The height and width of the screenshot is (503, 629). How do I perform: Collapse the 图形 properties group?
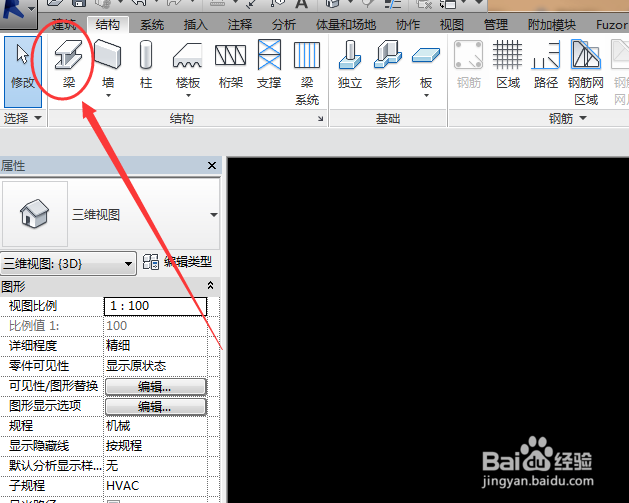coord(210,285)
